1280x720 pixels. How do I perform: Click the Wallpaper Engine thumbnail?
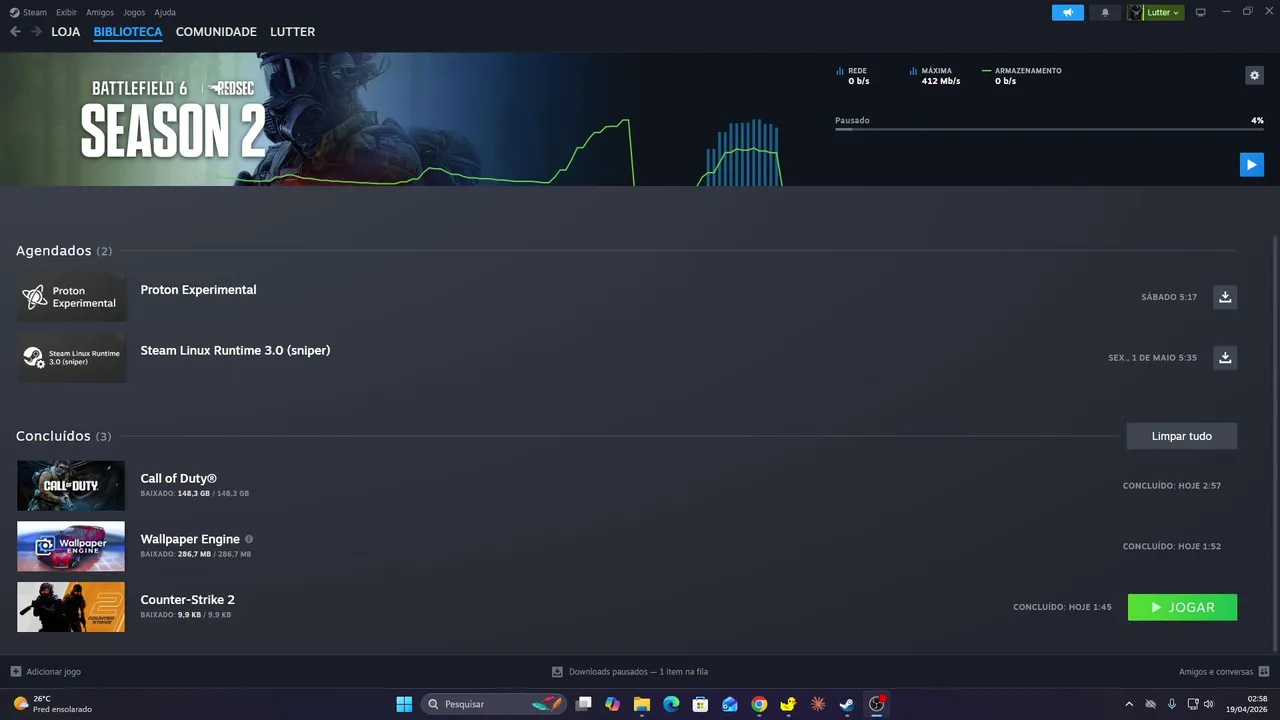[71, 546]
